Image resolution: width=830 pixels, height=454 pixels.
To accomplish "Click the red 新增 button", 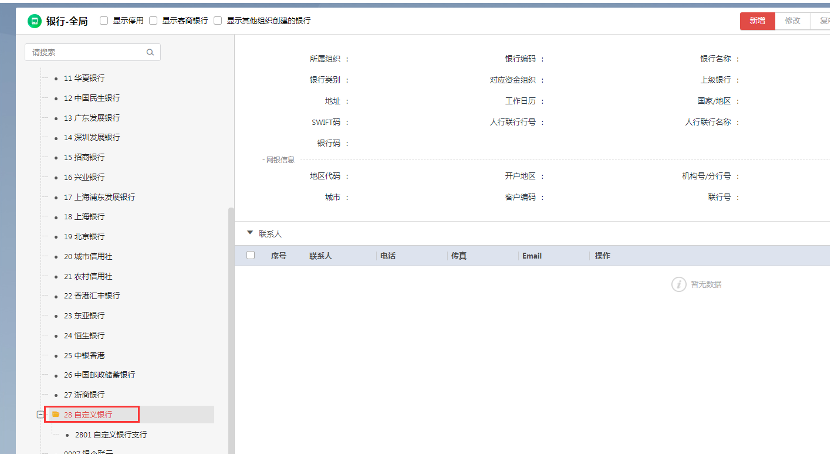I will [x=757, y=21].
